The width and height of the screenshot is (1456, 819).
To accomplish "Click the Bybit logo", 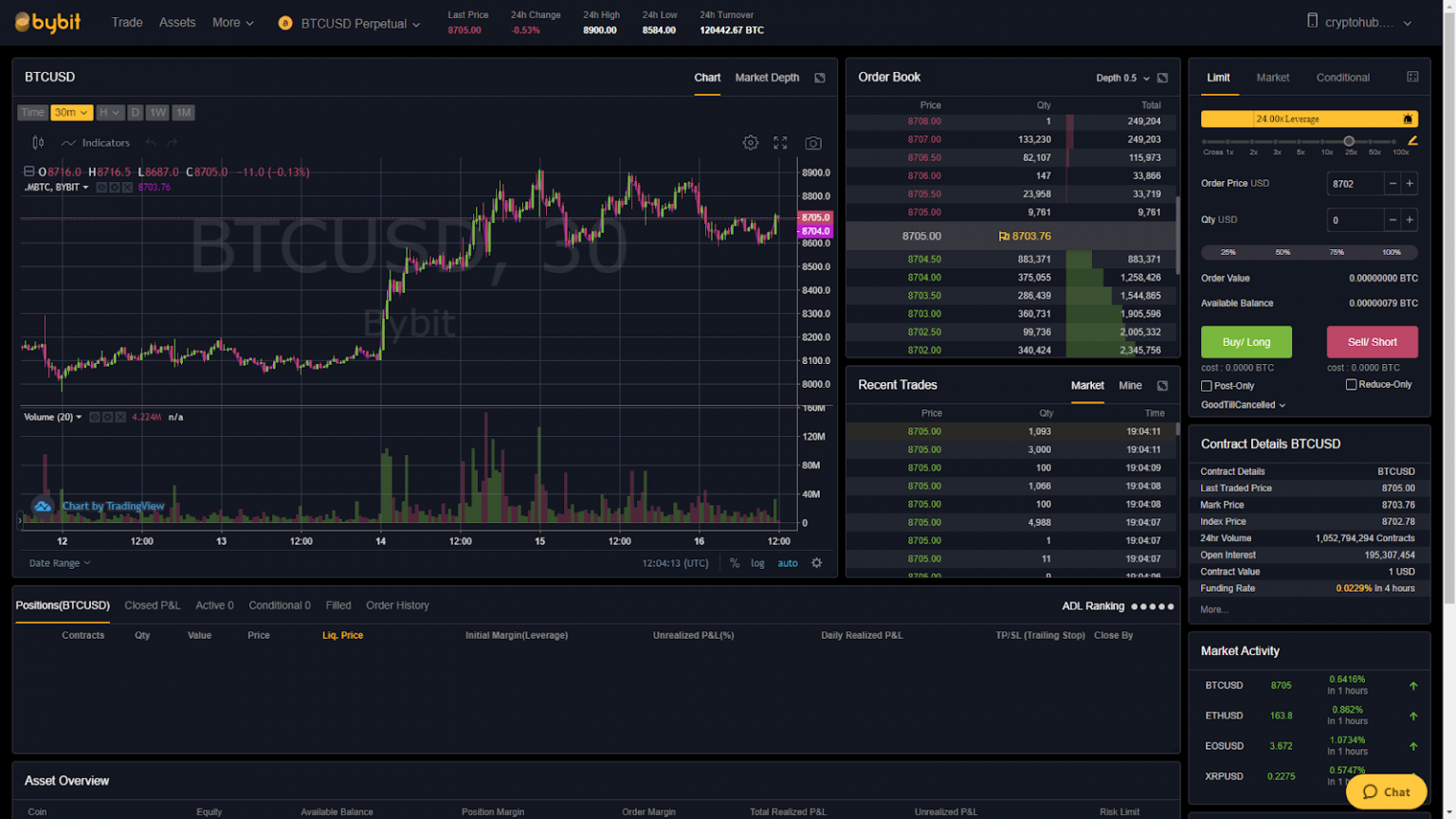I will coord(48,22).
